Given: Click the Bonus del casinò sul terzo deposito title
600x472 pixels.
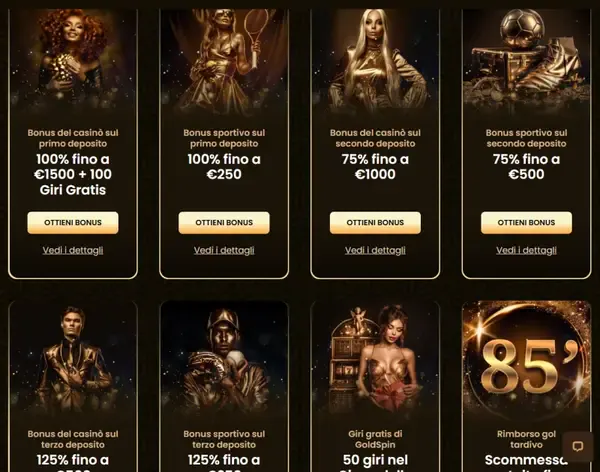Looking at the screenshot, I should pos(73,439).
